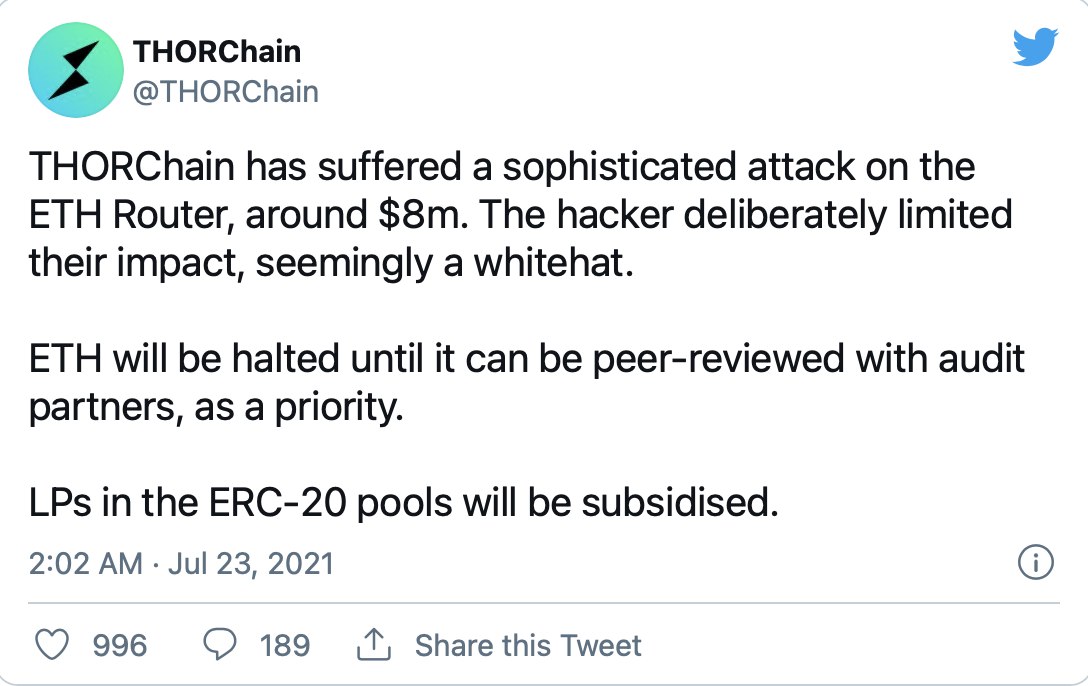Click the black lightning bolt in avatar
Image resolution: width=1088 pixels, height=686 pixels.
[x=74, y=70]
